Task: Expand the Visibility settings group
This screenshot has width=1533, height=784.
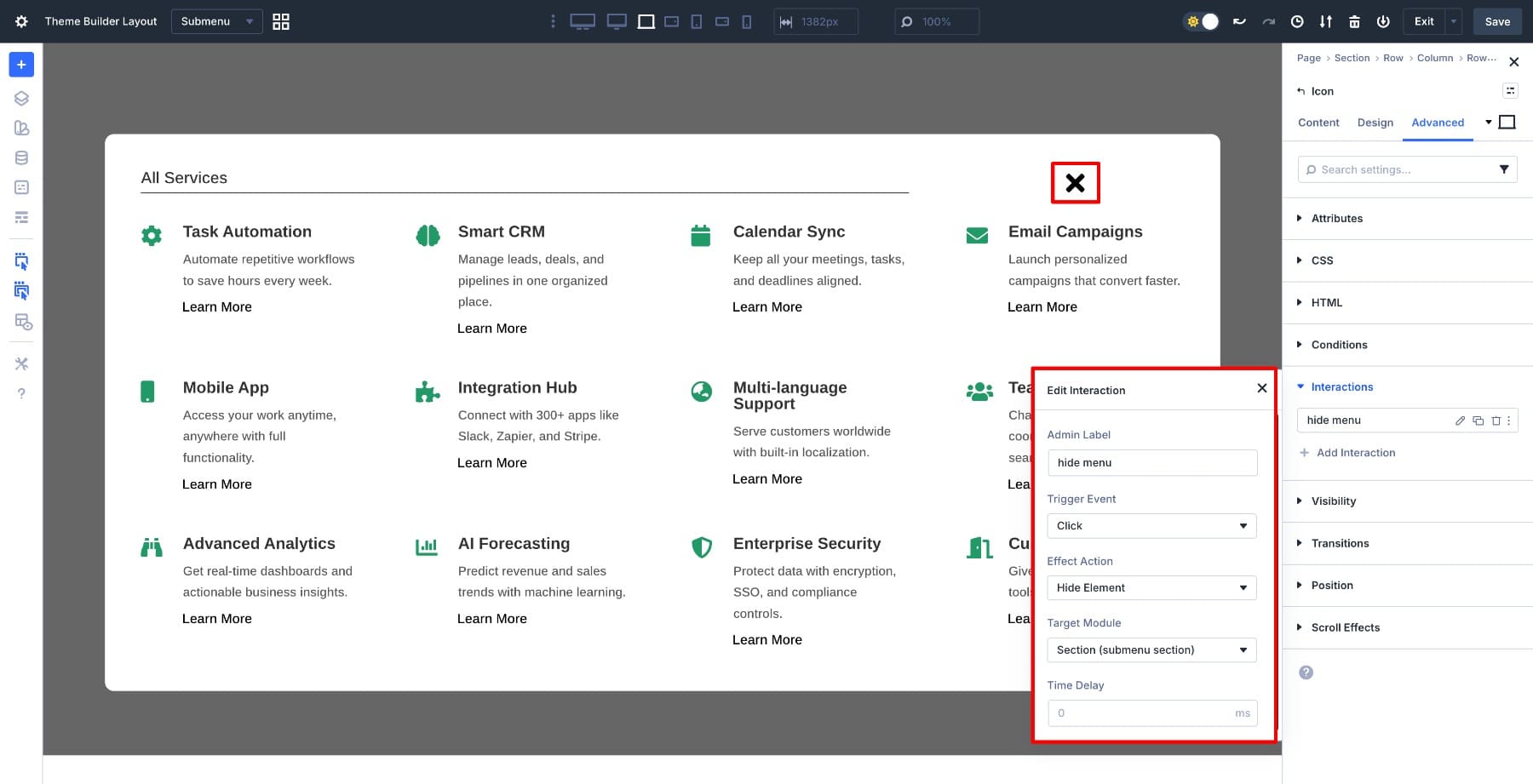Action: [x=1333, y=501]
